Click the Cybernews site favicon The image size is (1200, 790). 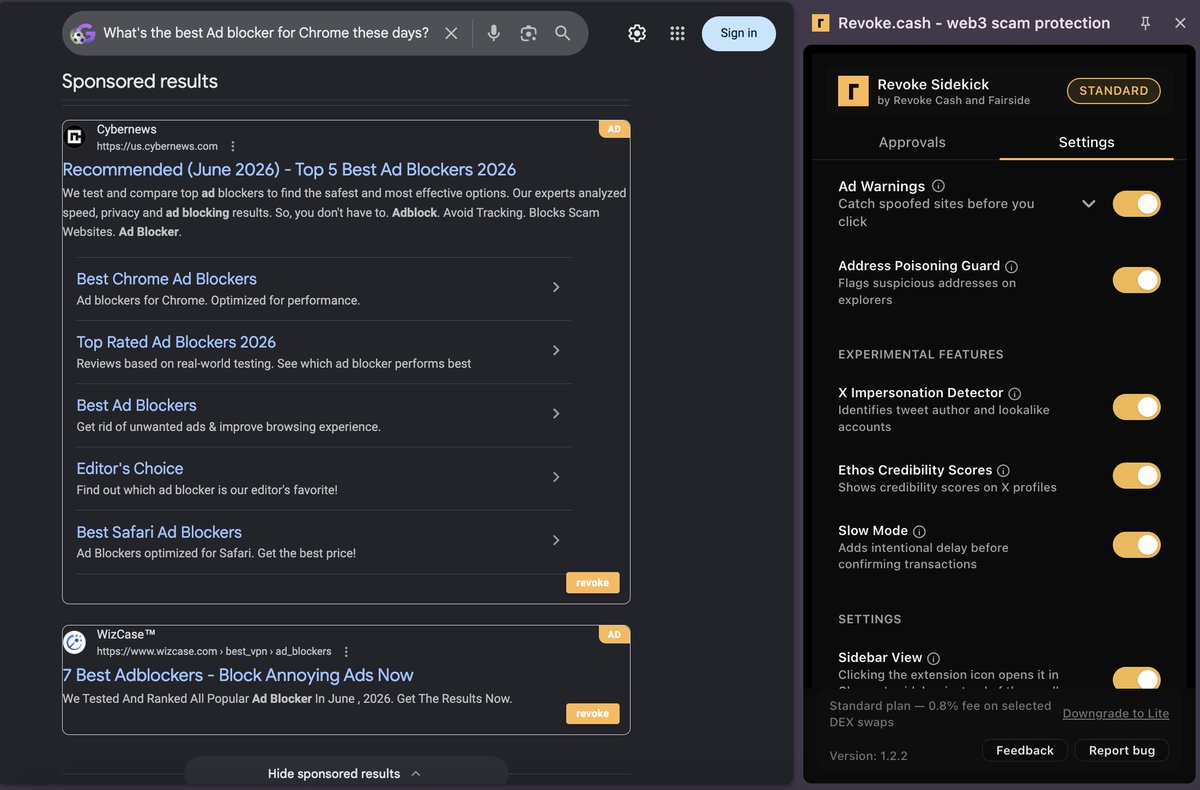pos(75,137)
